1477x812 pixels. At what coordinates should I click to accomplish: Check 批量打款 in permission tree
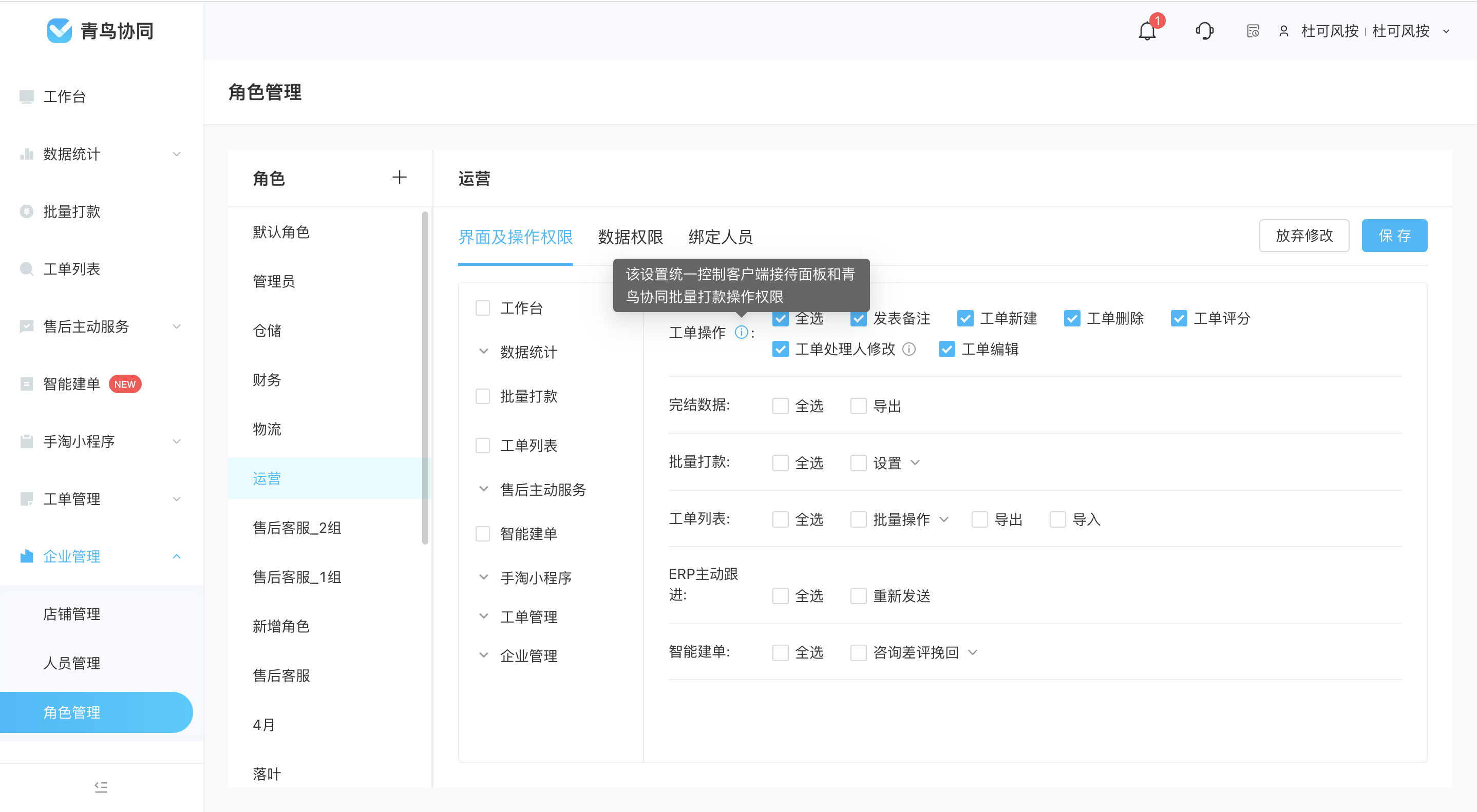(482, 396)
